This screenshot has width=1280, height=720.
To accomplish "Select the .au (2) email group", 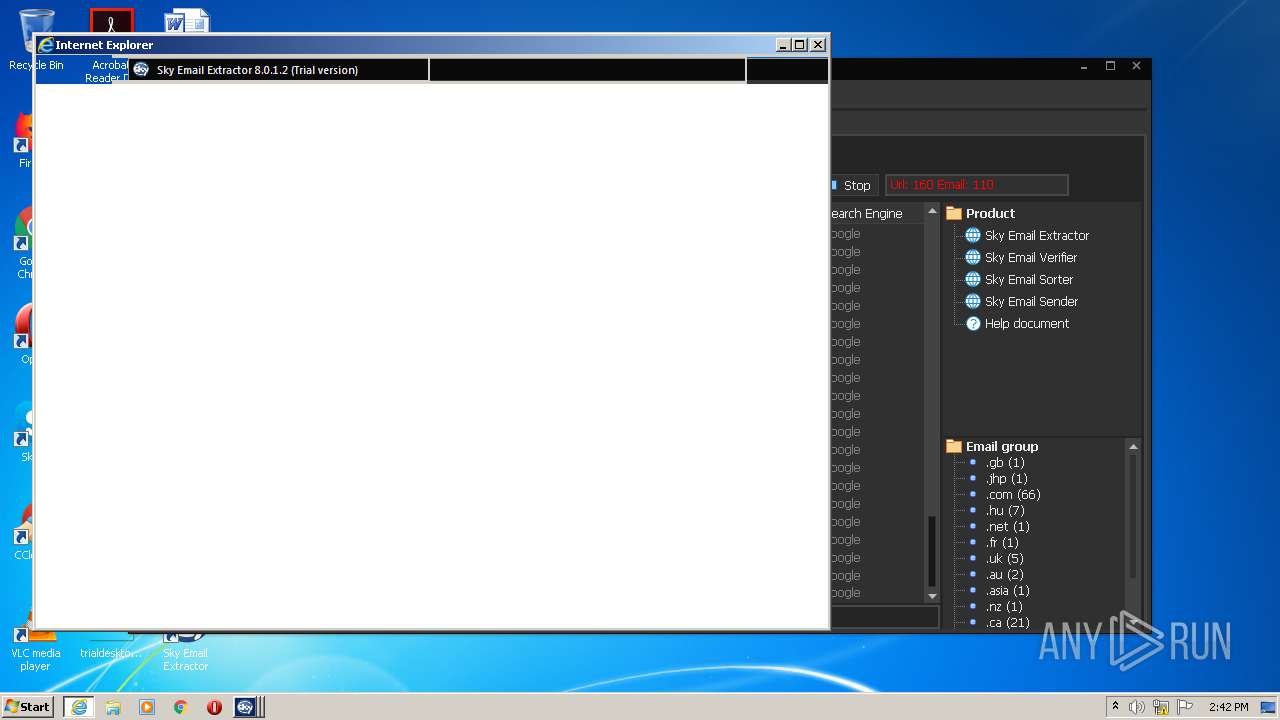I will (x=1004, y=574).
